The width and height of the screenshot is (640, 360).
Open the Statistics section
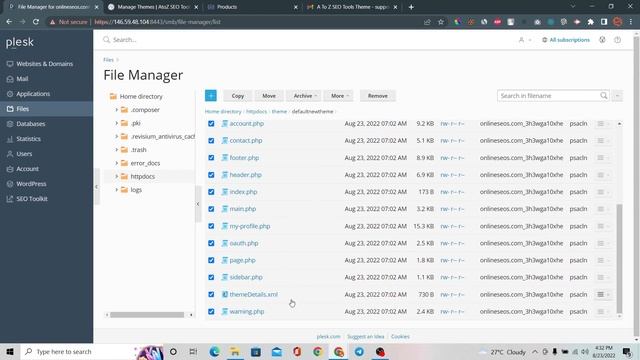28,139
